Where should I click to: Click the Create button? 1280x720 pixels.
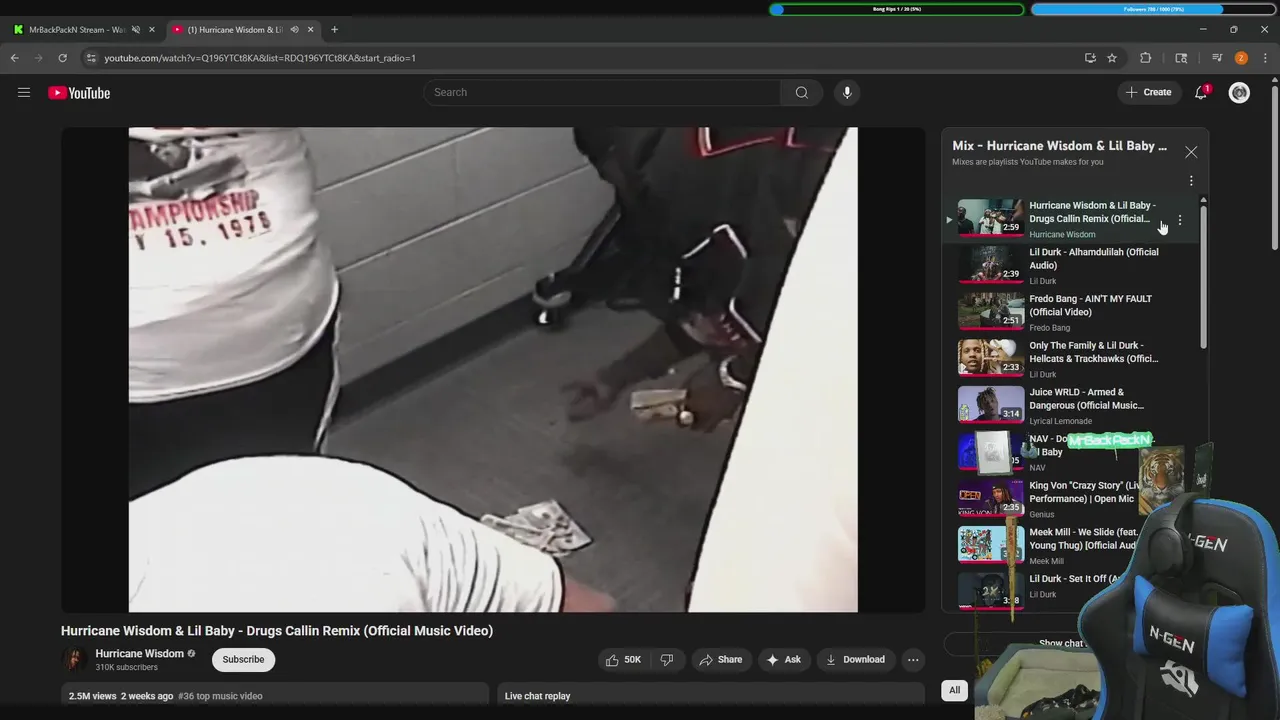[x=1148, y=93]
